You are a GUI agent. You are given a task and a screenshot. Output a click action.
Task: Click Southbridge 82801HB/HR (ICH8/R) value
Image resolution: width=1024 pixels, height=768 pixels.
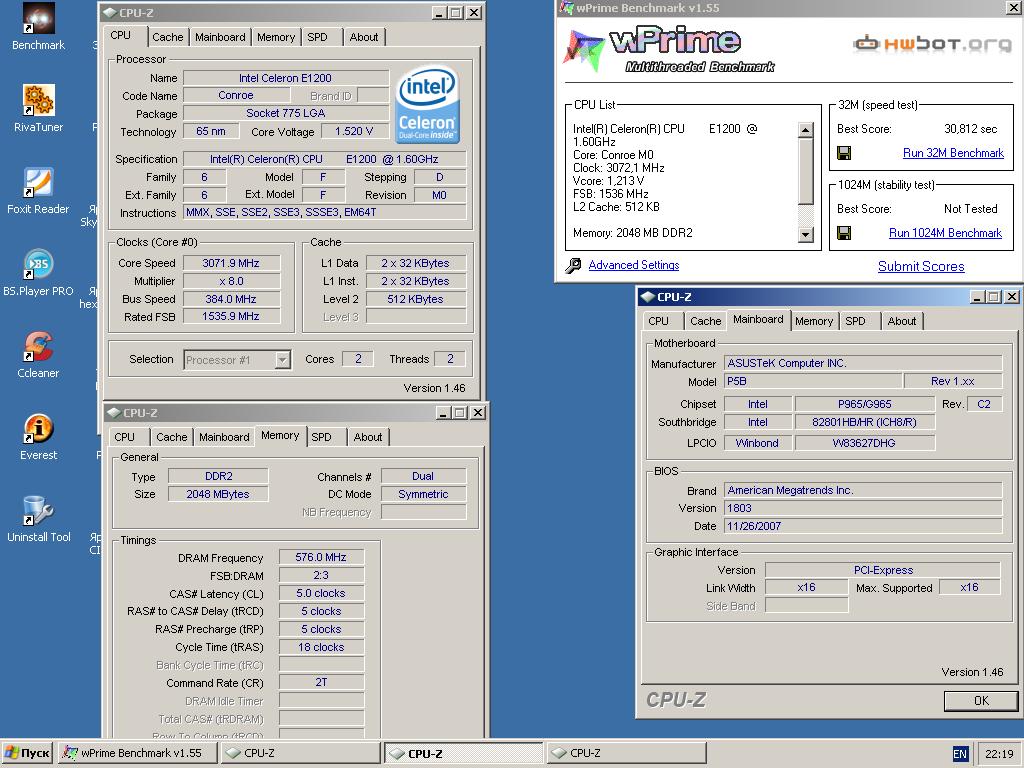tap(865, 422)
